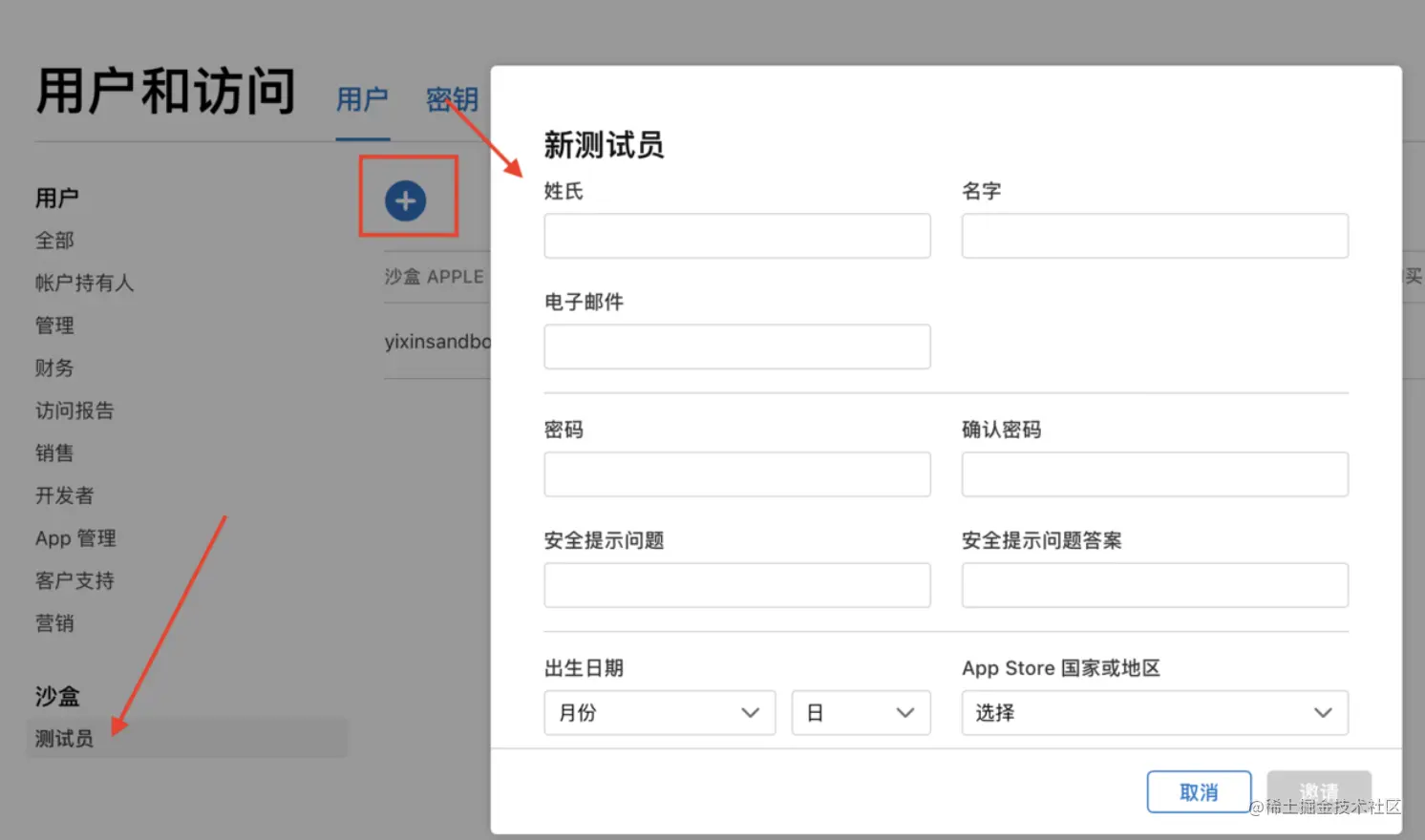
Task: Click the 取消 button
Action: click(1199, 792)
